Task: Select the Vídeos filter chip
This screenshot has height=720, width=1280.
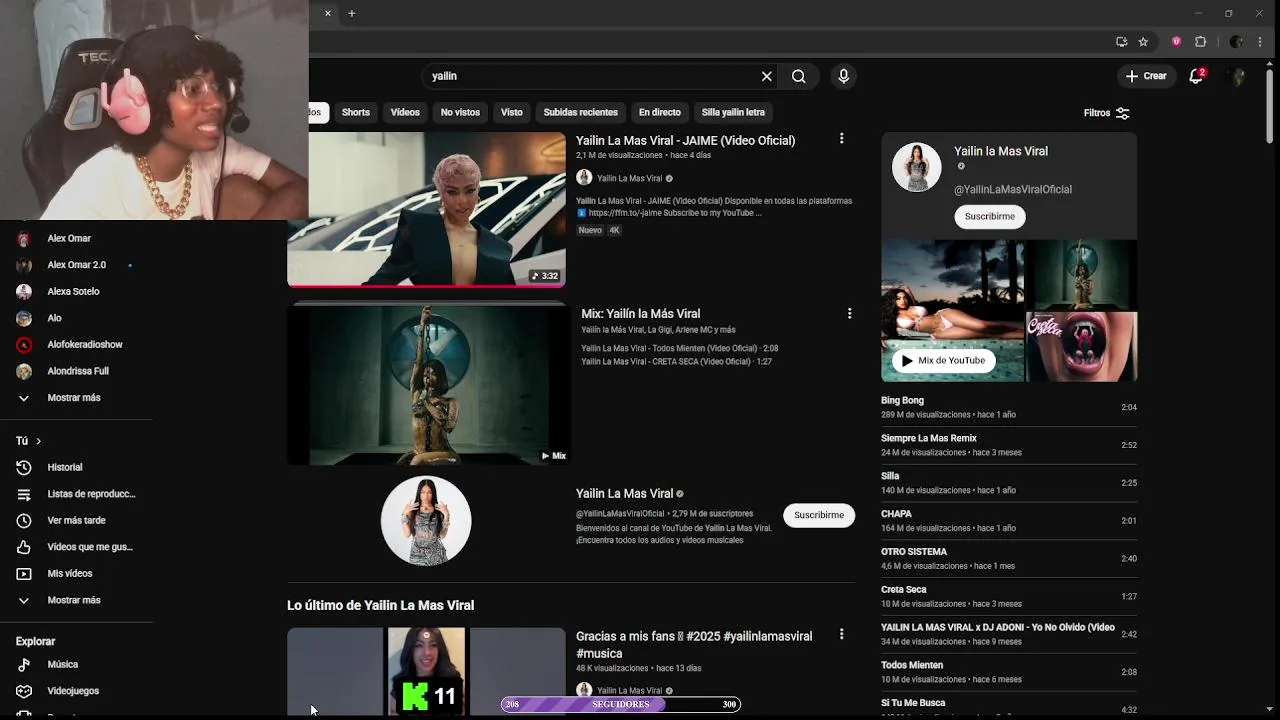Action: coord(405,112)
